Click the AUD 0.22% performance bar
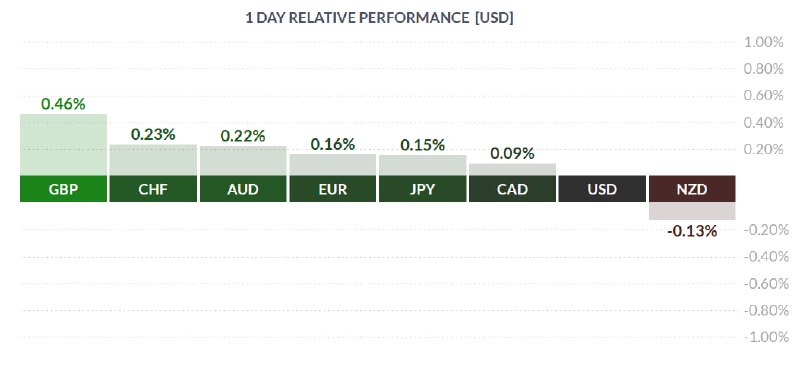800x390 pixels. coord(243,161)
